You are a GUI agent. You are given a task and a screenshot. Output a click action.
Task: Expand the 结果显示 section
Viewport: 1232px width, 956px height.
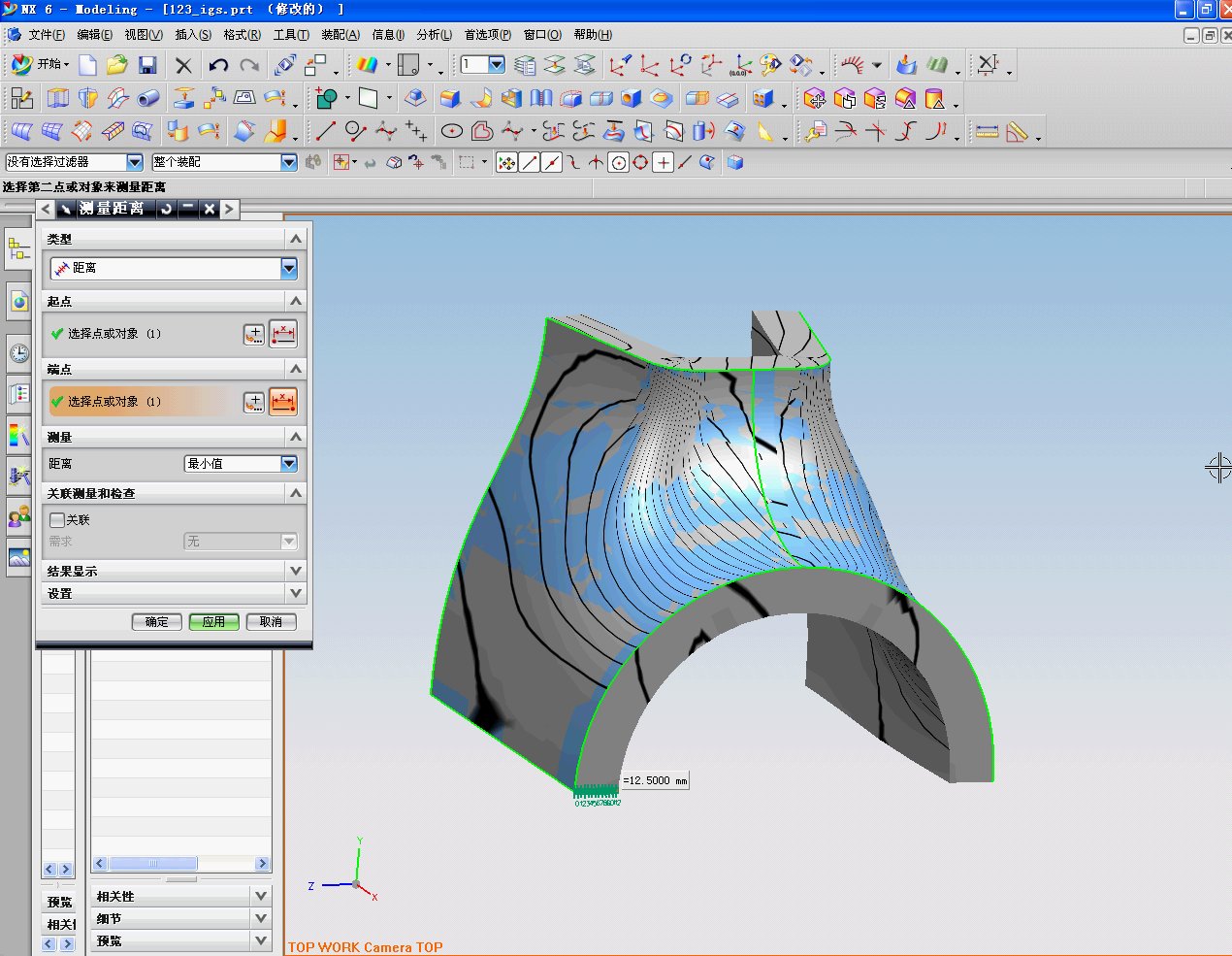[x=175, y=571]
